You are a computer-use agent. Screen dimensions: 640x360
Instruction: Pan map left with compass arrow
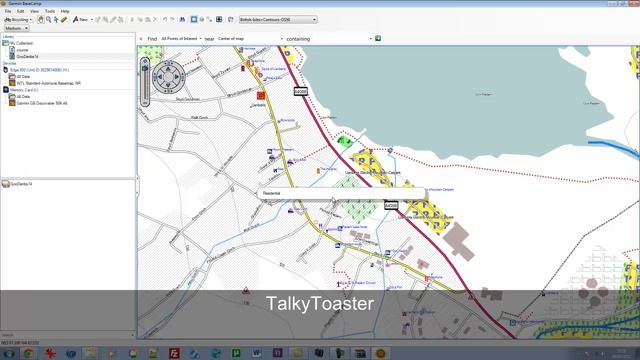160,77
